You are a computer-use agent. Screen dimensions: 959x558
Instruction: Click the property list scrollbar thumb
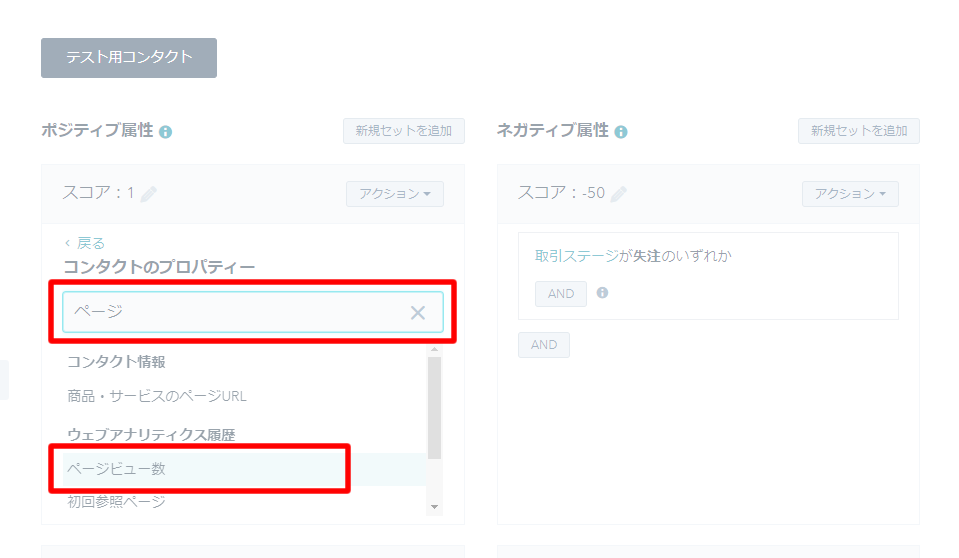[434, 407]
